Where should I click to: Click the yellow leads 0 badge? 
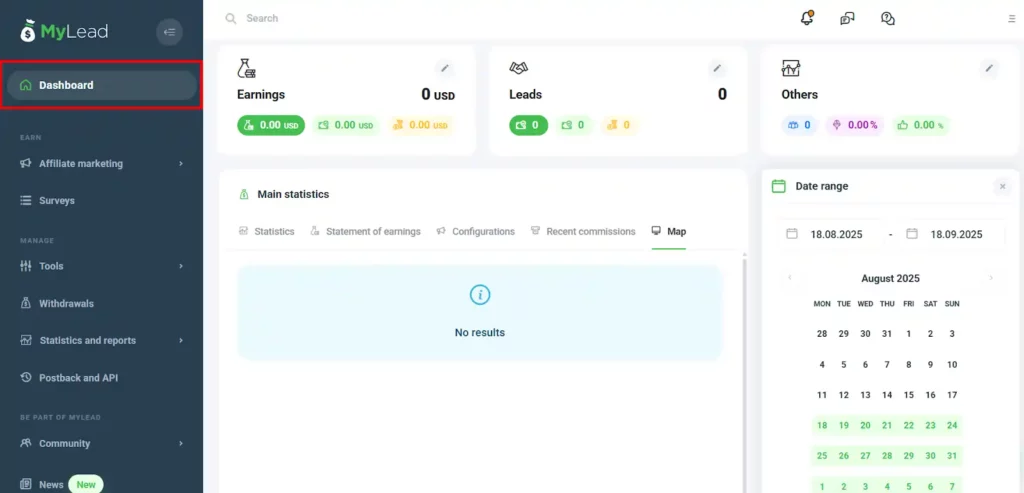620,125
